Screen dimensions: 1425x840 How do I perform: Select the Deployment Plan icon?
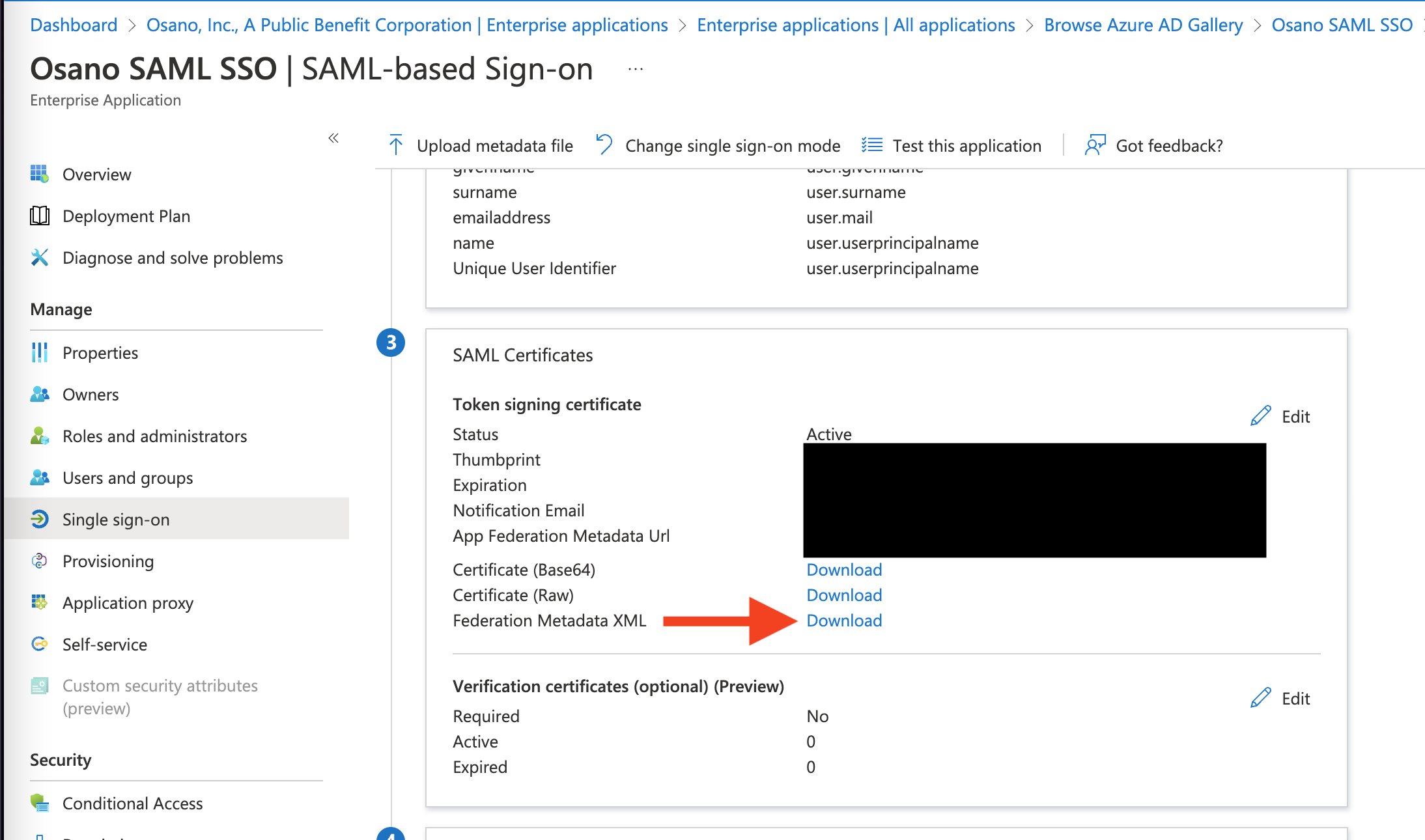pos(39,216)
